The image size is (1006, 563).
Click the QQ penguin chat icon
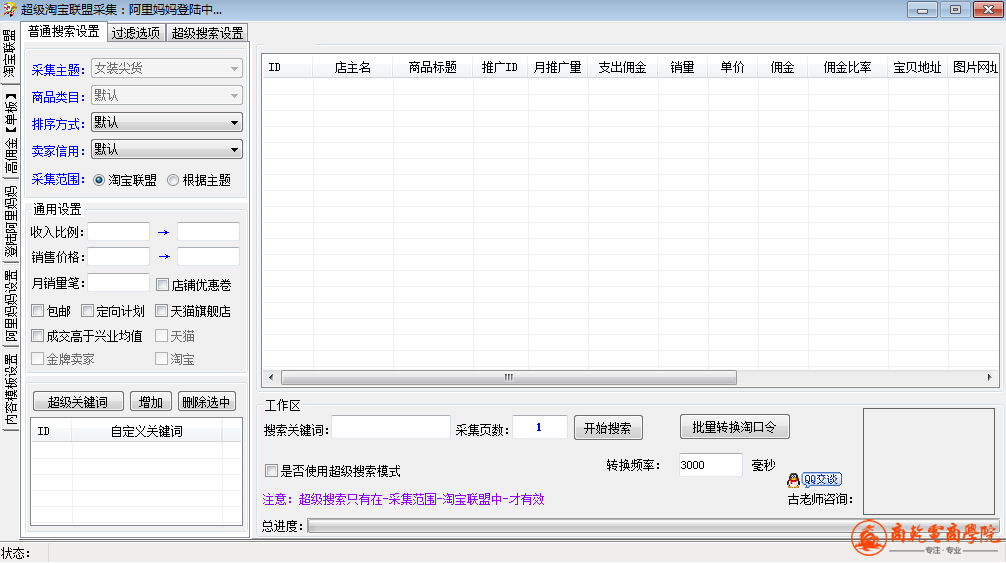pyautogui.click(x=793, y=480)
